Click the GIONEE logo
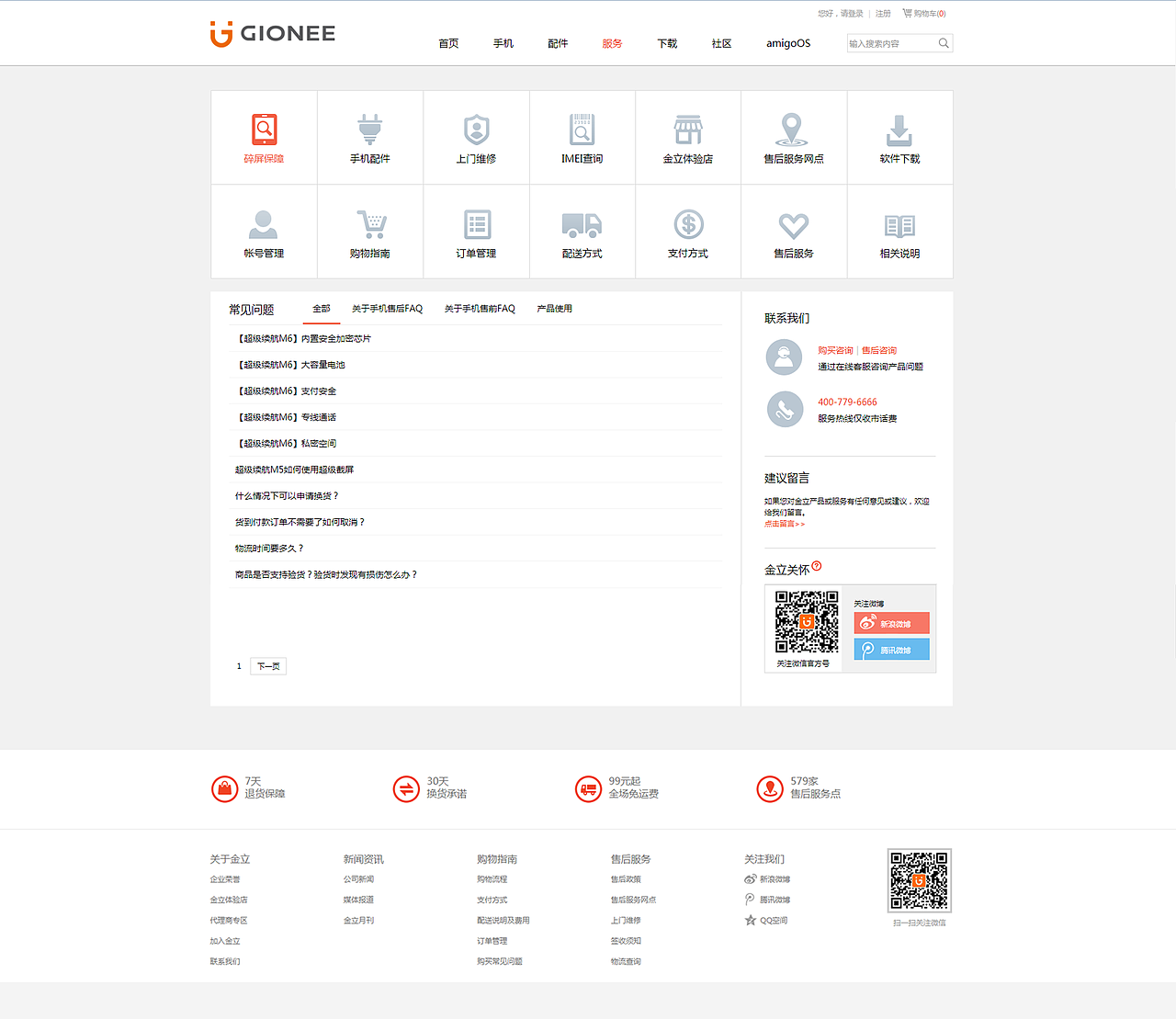 [273, 34]
